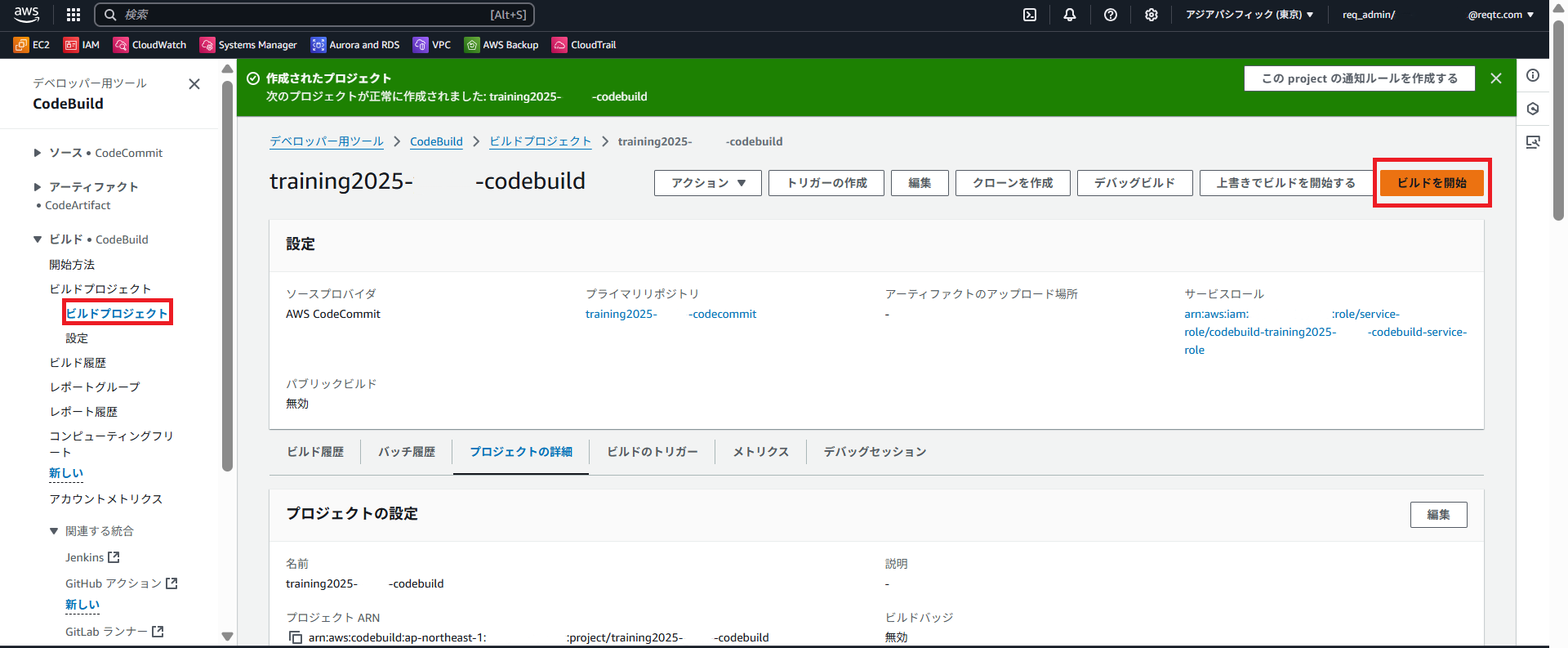1568x648 pixels.
Task: Open レポートグループ in sidebar
Action: point(95,387)
